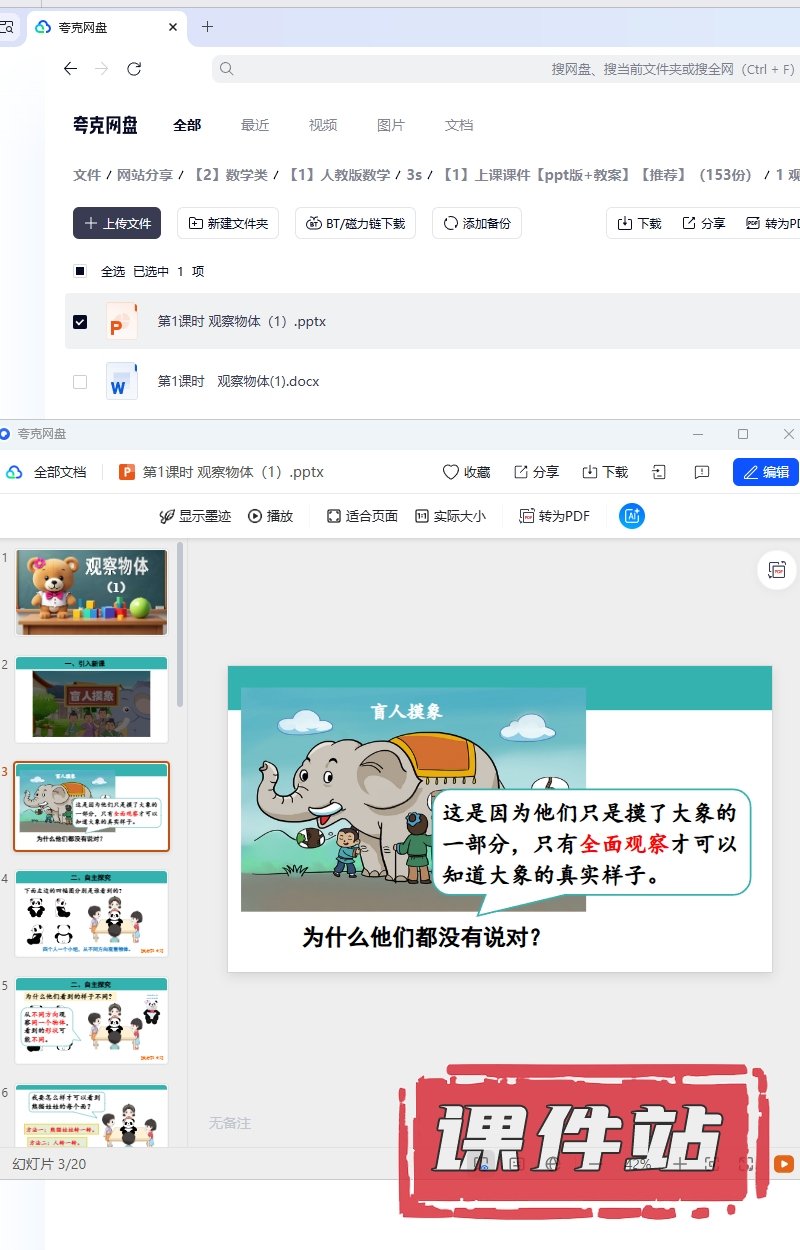
Task: Check the 观察物体(1).docx file checkbox
Action: 80,381
